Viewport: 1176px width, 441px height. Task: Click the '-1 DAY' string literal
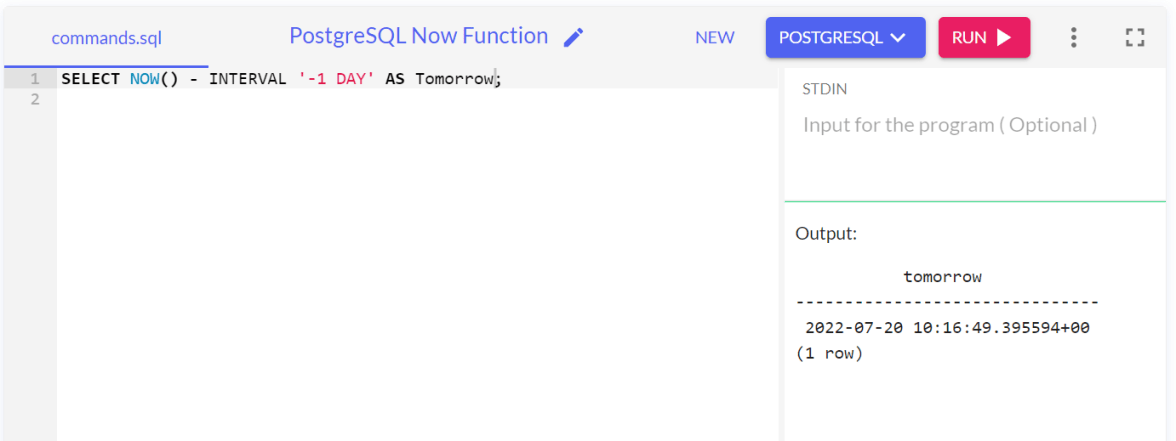coord(336,78)
